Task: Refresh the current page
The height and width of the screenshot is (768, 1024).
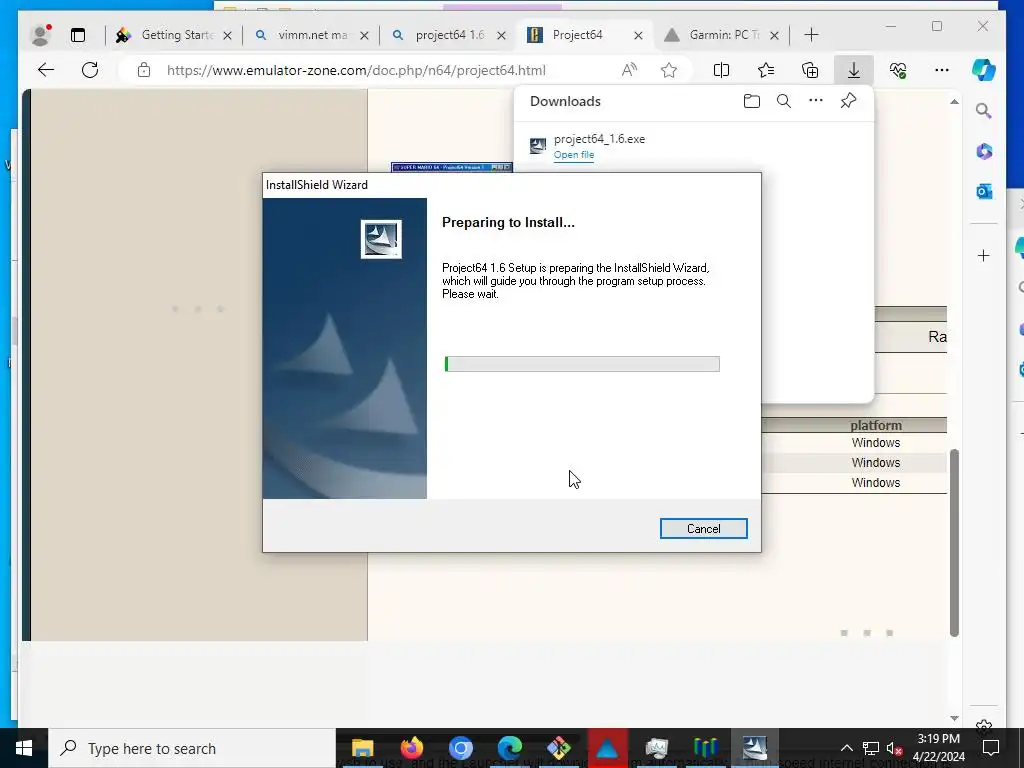Action: (90, 70)
